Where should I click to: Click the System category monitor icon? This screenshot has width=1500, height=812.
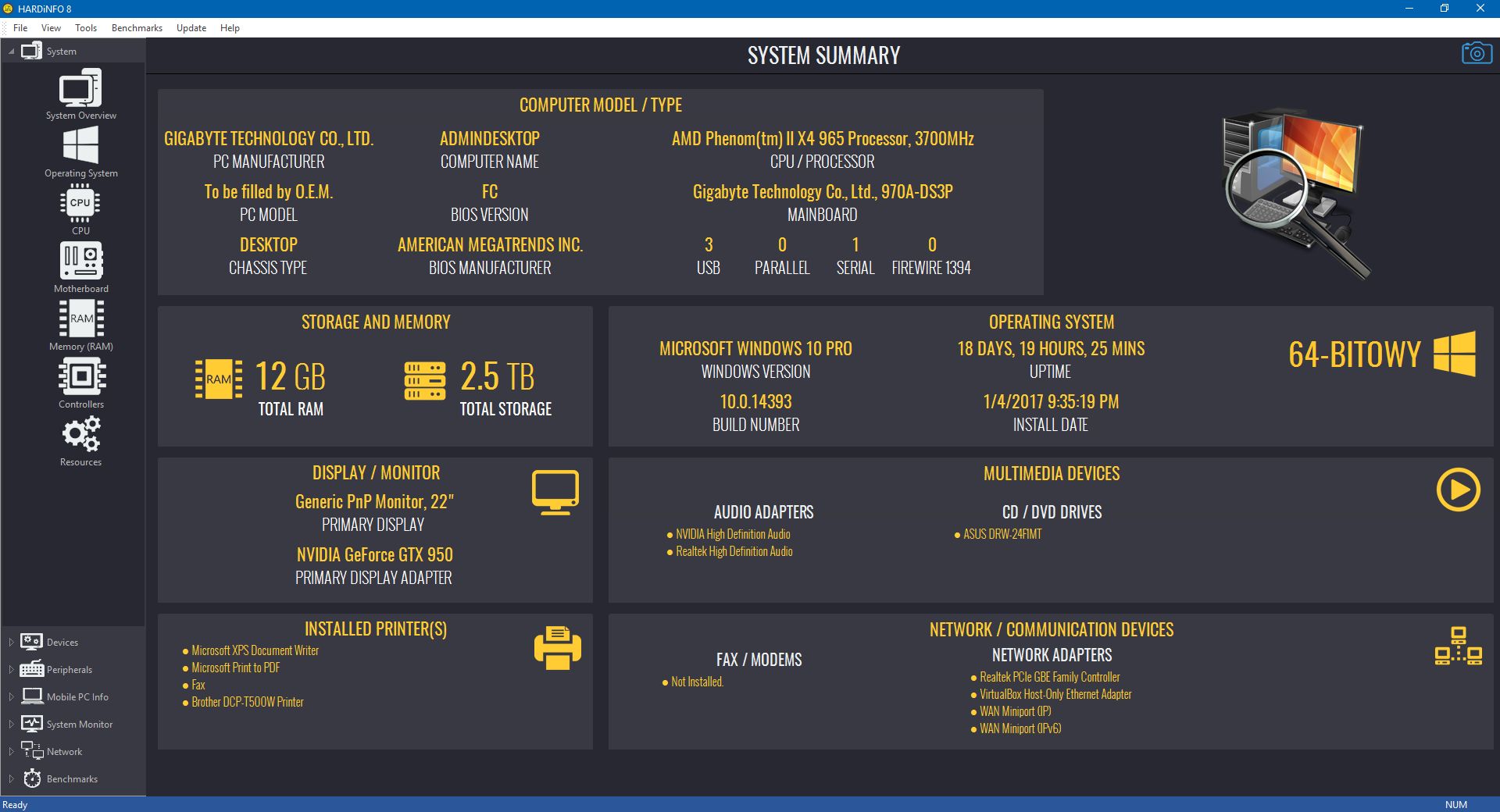tap(31, 52)
